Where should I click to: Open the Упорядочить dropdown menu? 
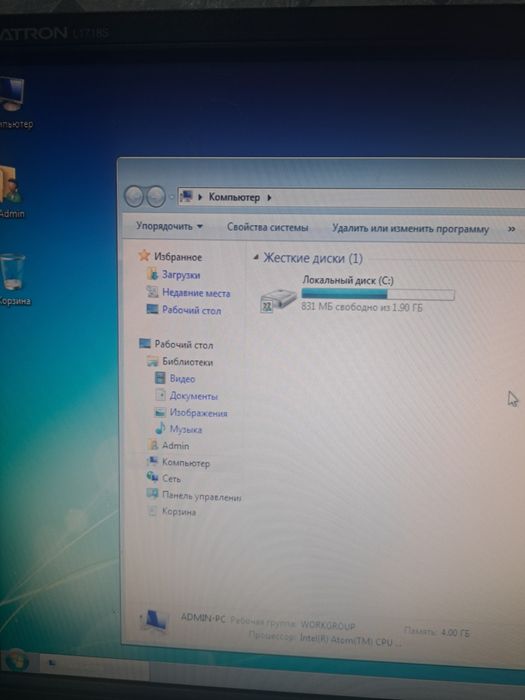click(169, 226)
